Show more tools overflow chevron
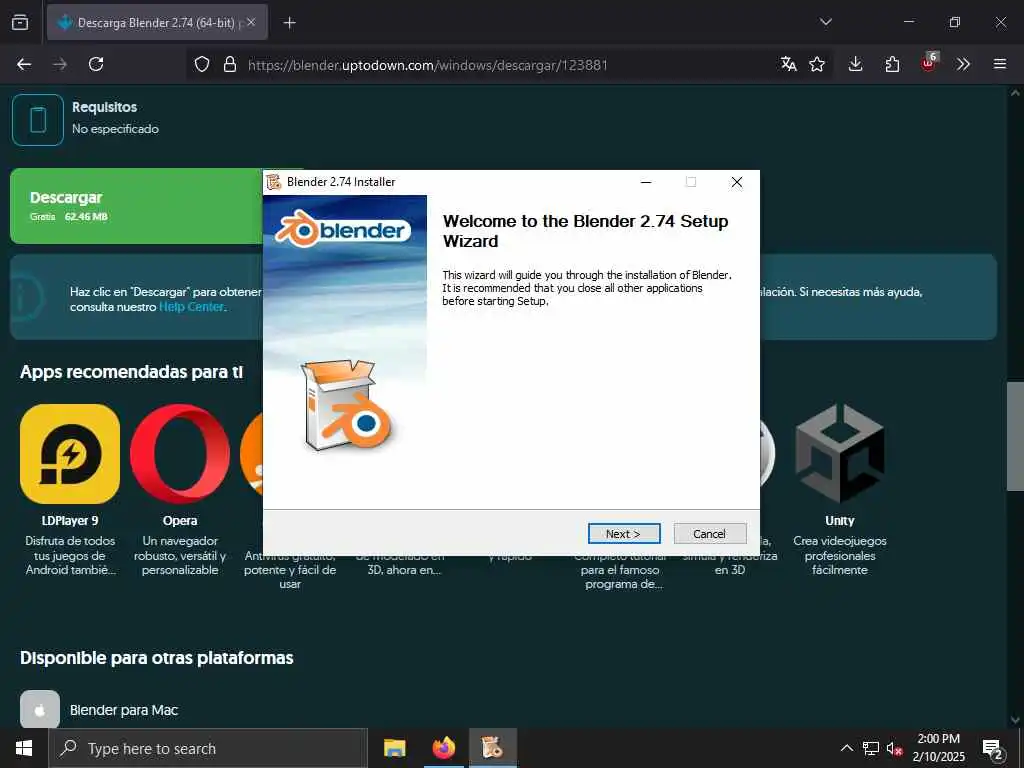Viewport: 1024px width, 768px height. coord(963,64)
